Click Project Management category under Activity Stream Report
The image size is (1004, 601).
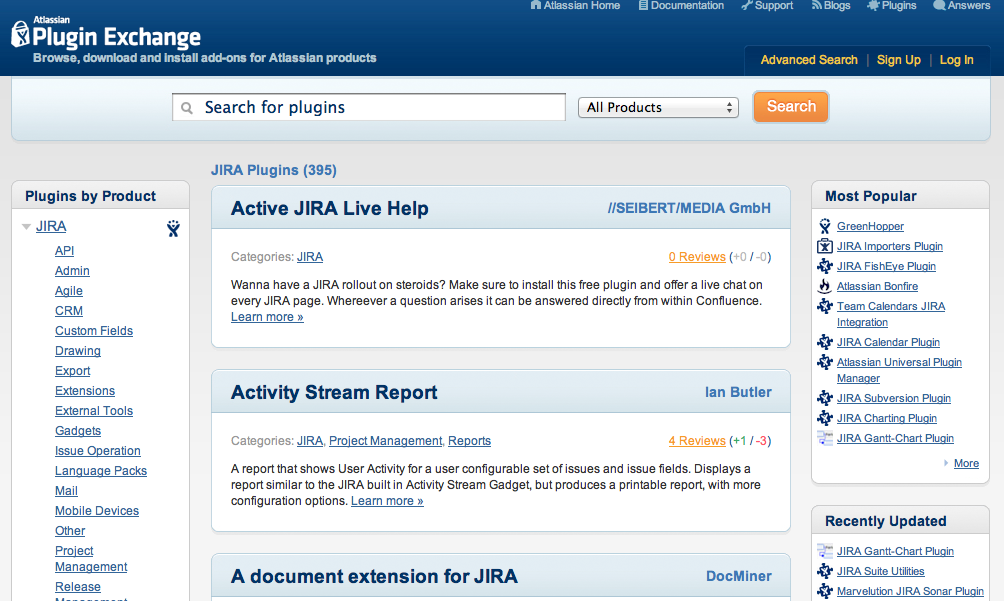tap(385, 441)
